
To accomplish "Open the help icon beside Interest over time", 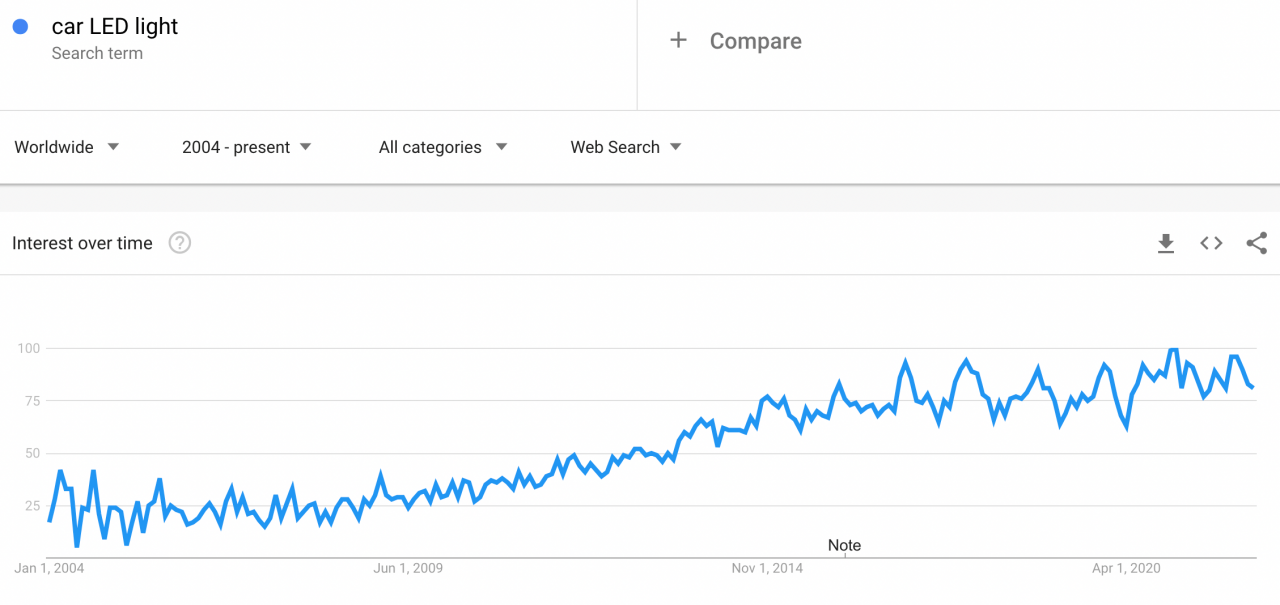I will 180,243.
